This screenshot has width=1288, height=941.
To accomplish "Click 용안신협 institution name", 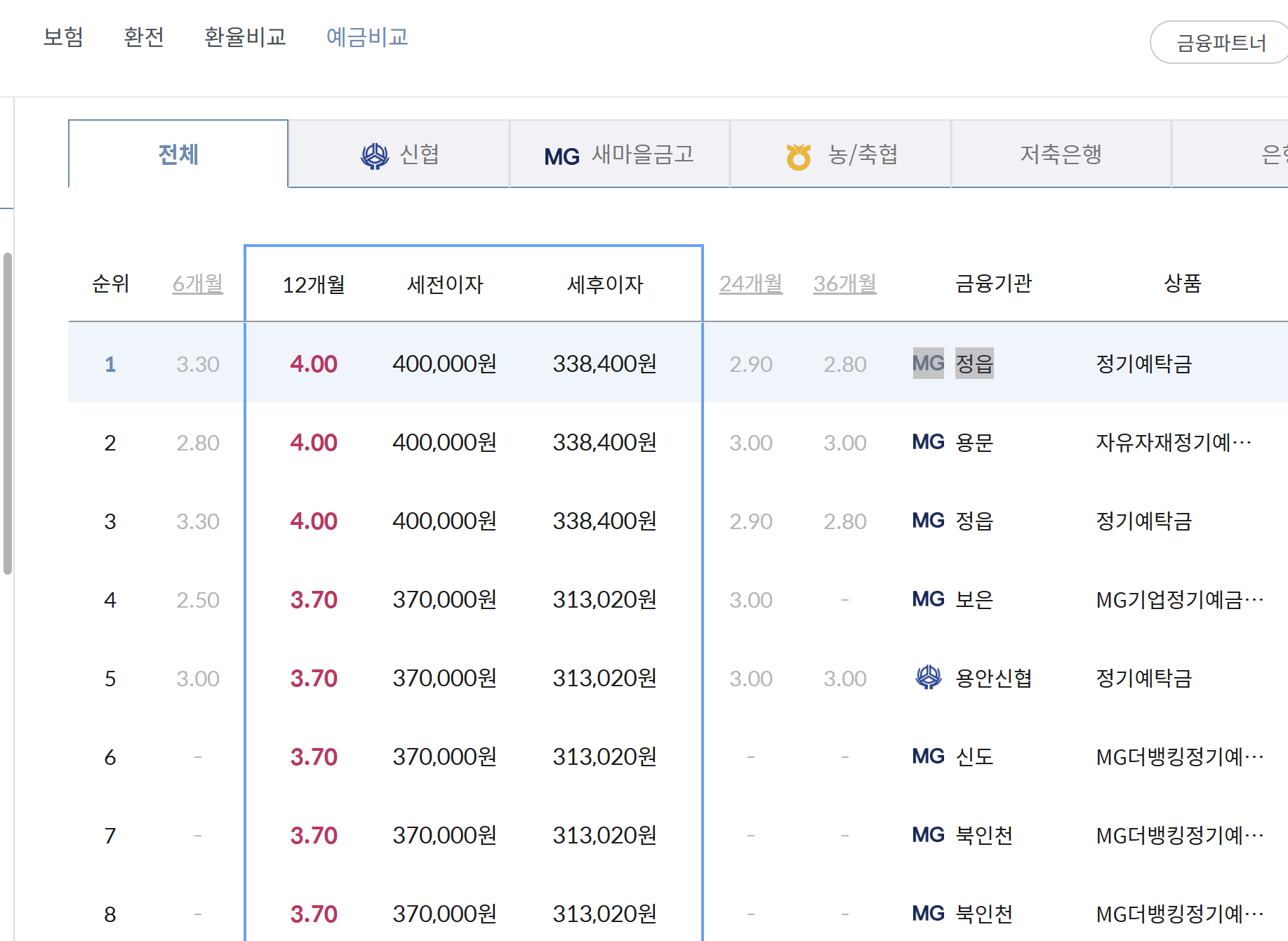I will coord(993,678).
